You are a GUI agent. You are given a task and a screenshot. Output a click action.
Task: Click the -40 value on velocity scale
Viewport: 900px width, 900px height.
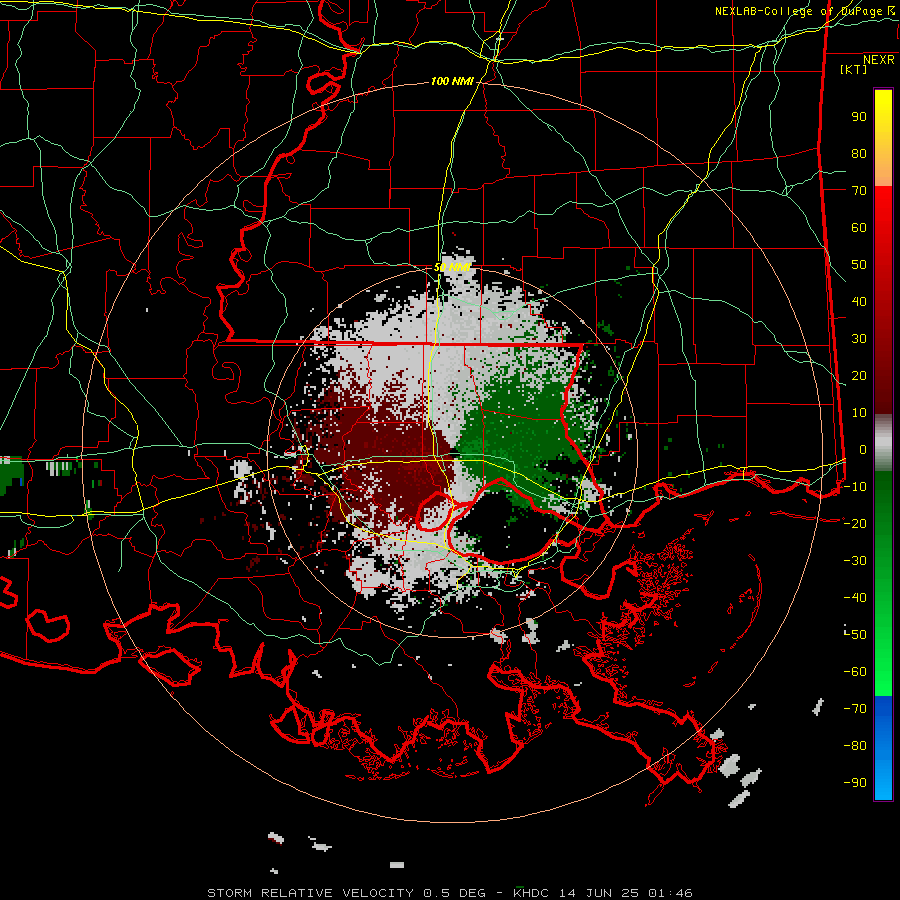(855, 598)
